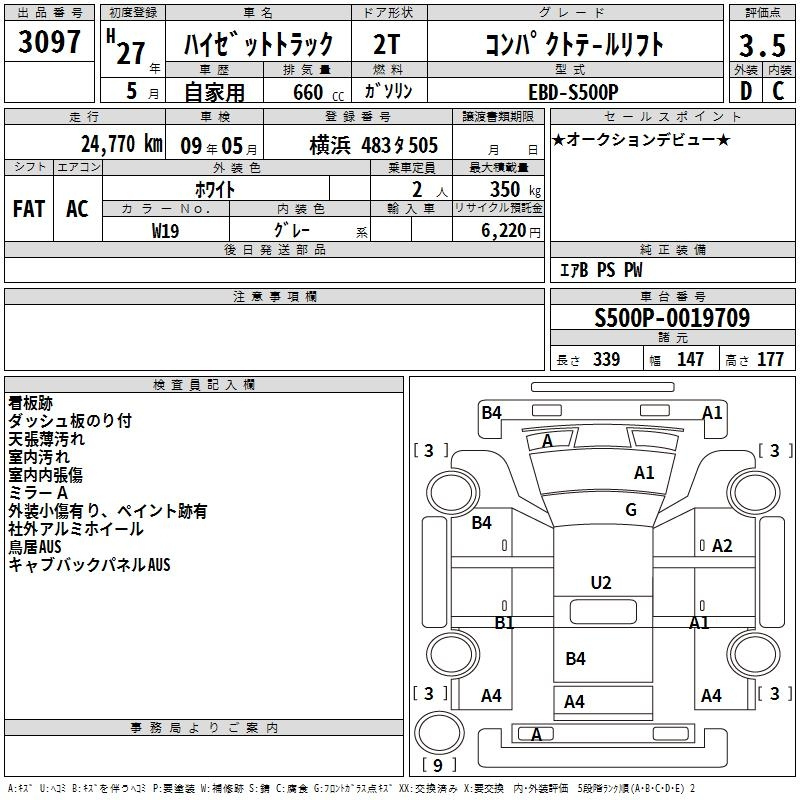Select the A2 scratch mark on the diagram

[x=722, y=546]
